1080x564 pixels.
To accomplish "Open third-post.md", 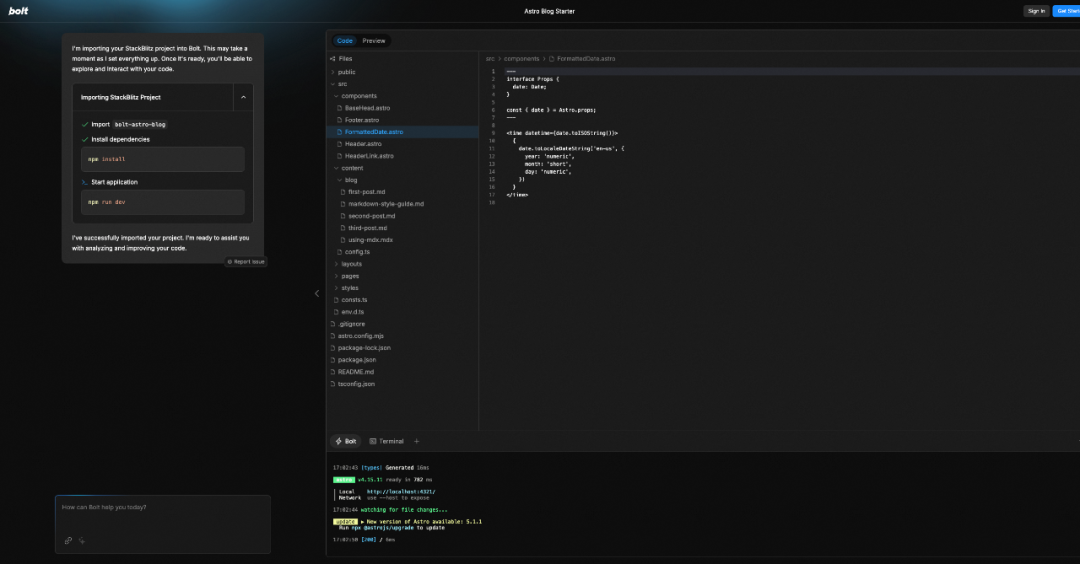I will pos(367,228).
